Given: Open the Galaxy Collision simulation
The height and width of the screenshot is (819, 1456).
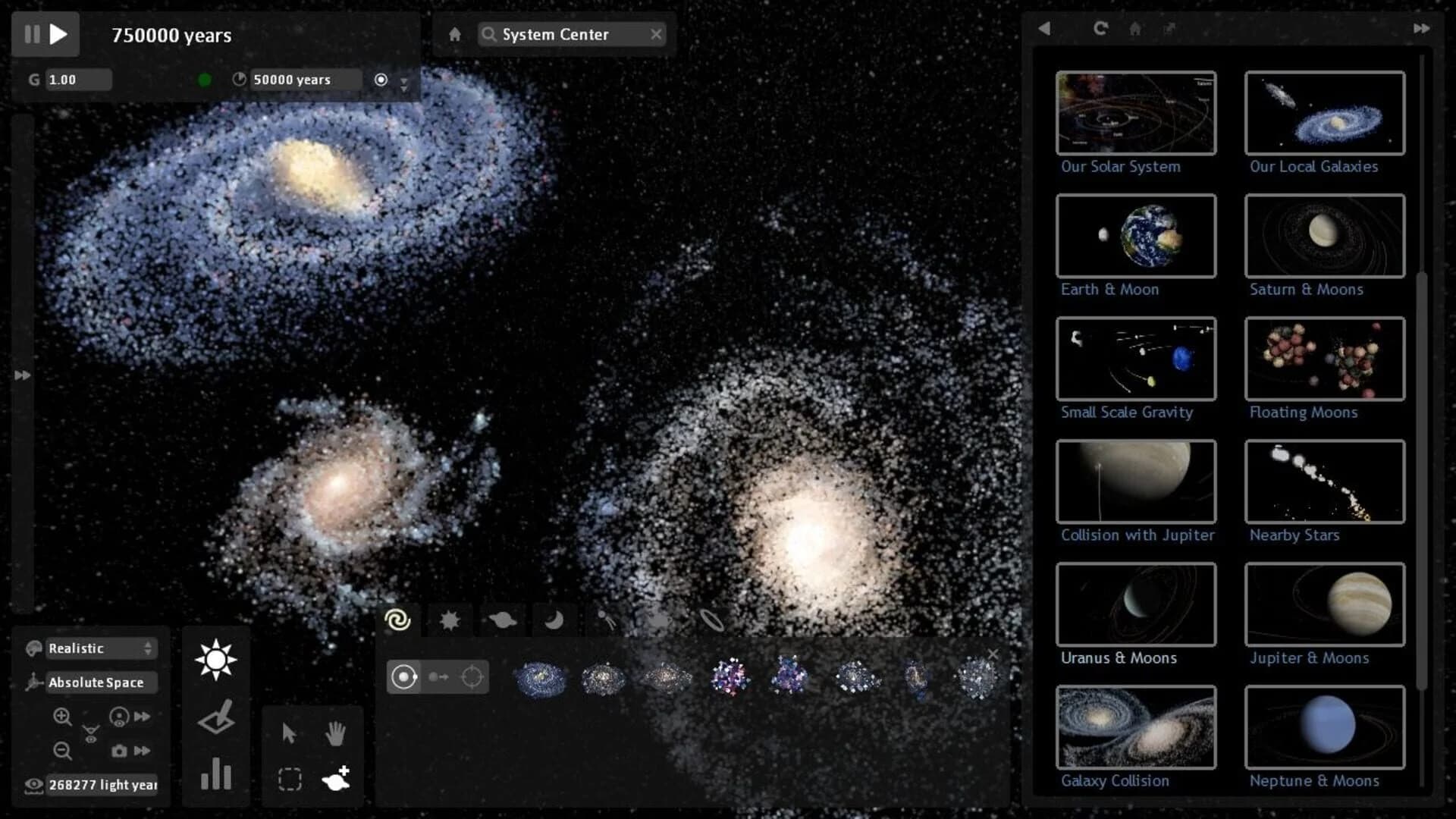Looking at the screenshot, I should pos(1135,726).
